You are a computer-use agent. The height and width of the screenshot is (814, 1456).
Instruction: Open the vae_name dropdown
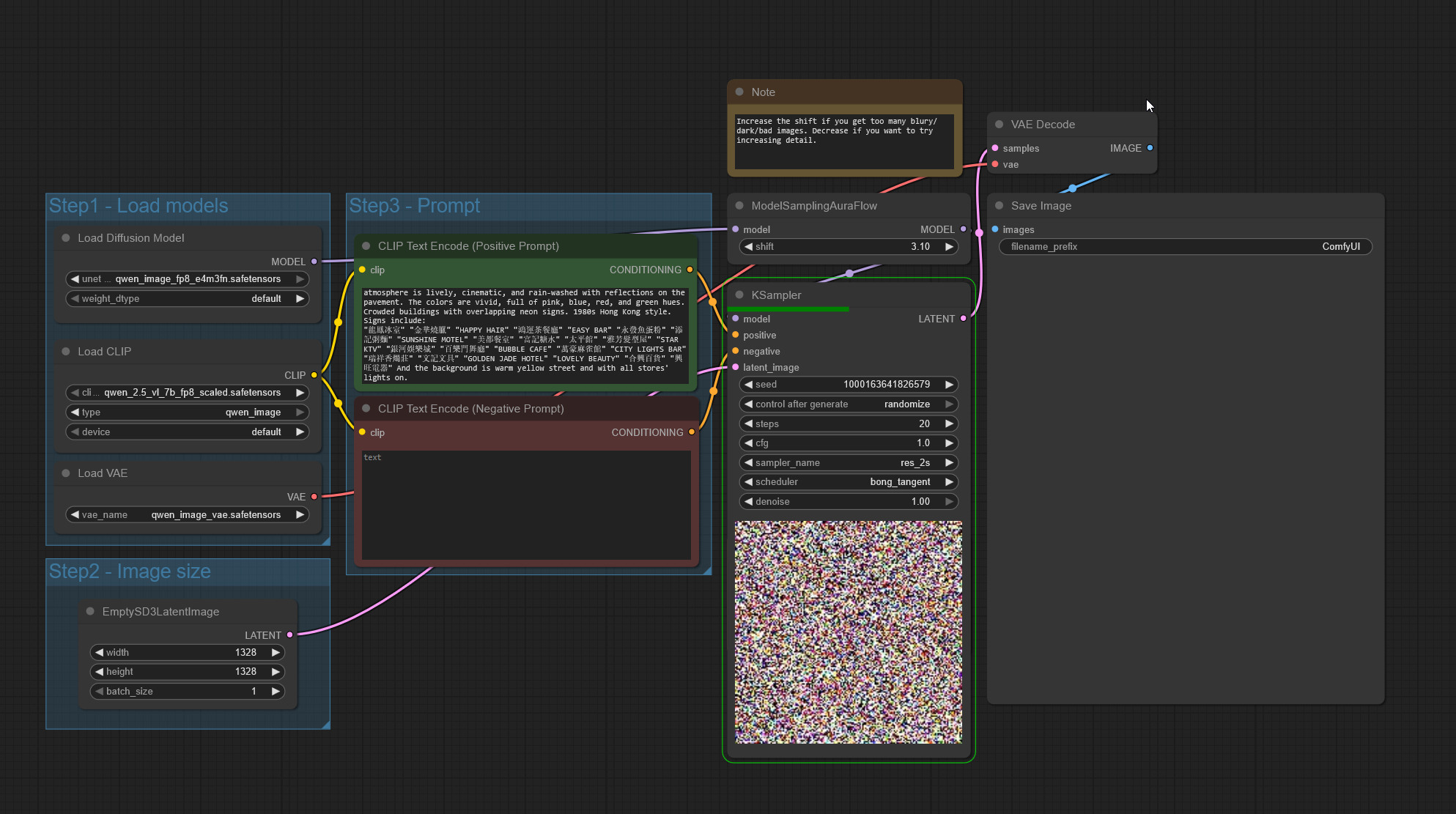187,515
